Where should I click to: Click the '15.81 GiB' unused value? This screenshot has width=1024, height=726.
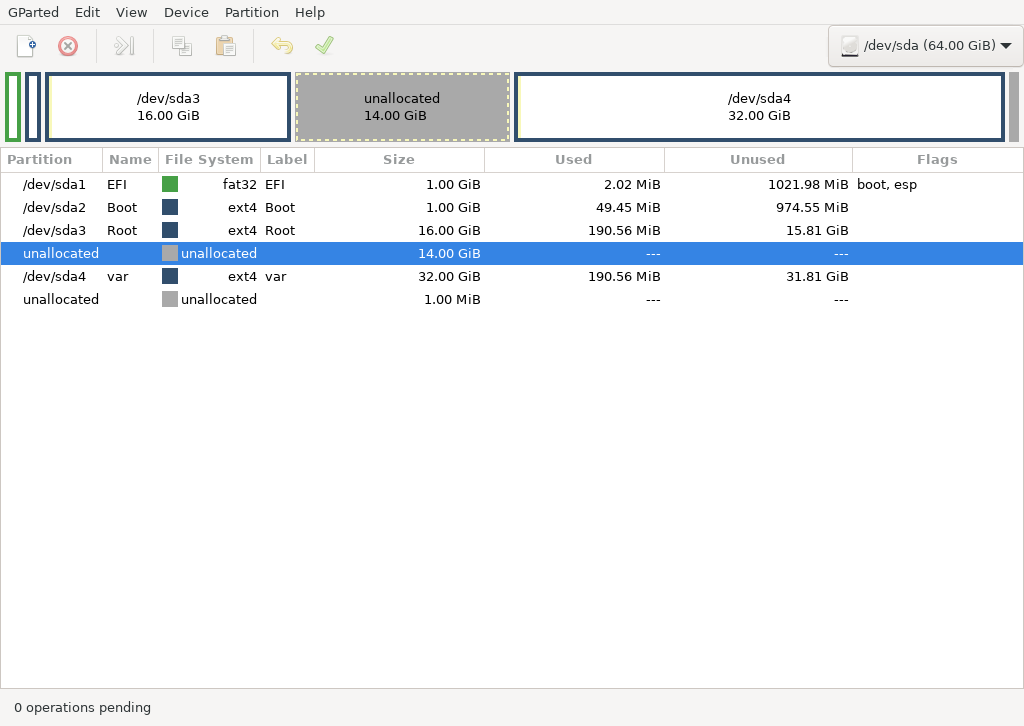[817, 230]
